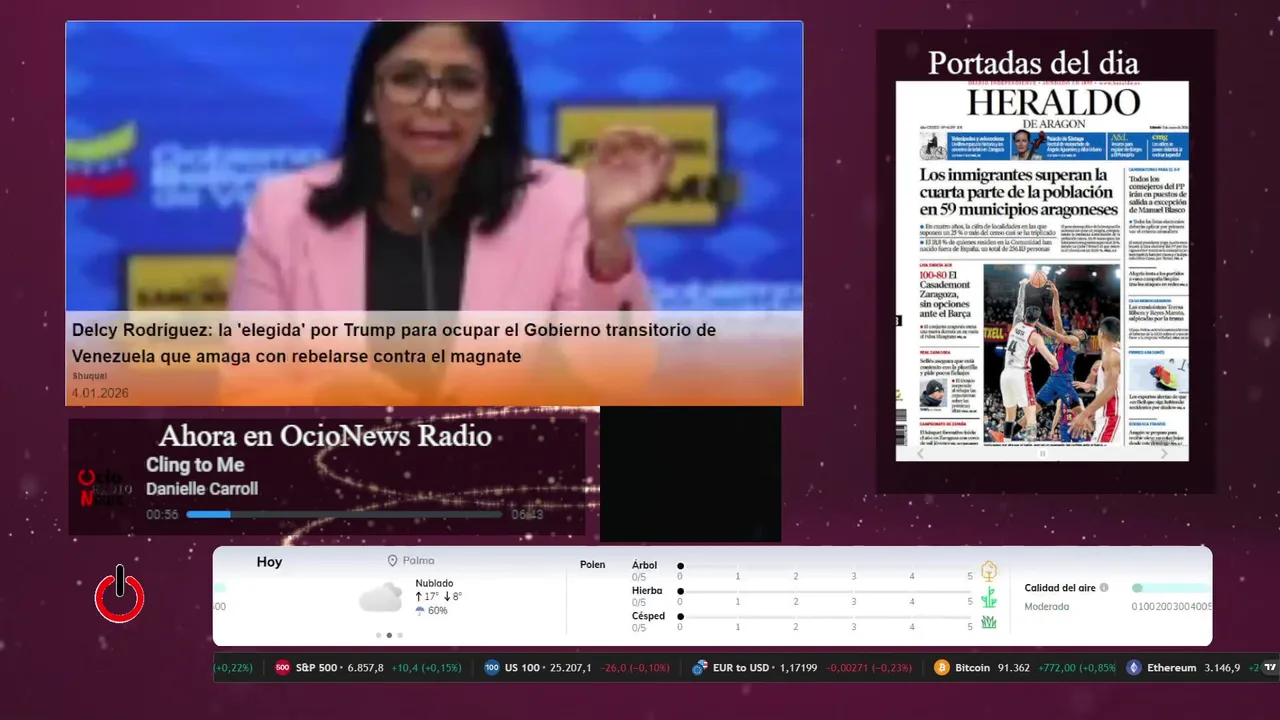The image size is (1280, 720).
Task: Open the 'Los inmigrantes superan' front-page headline
Action: (1018, 192)
